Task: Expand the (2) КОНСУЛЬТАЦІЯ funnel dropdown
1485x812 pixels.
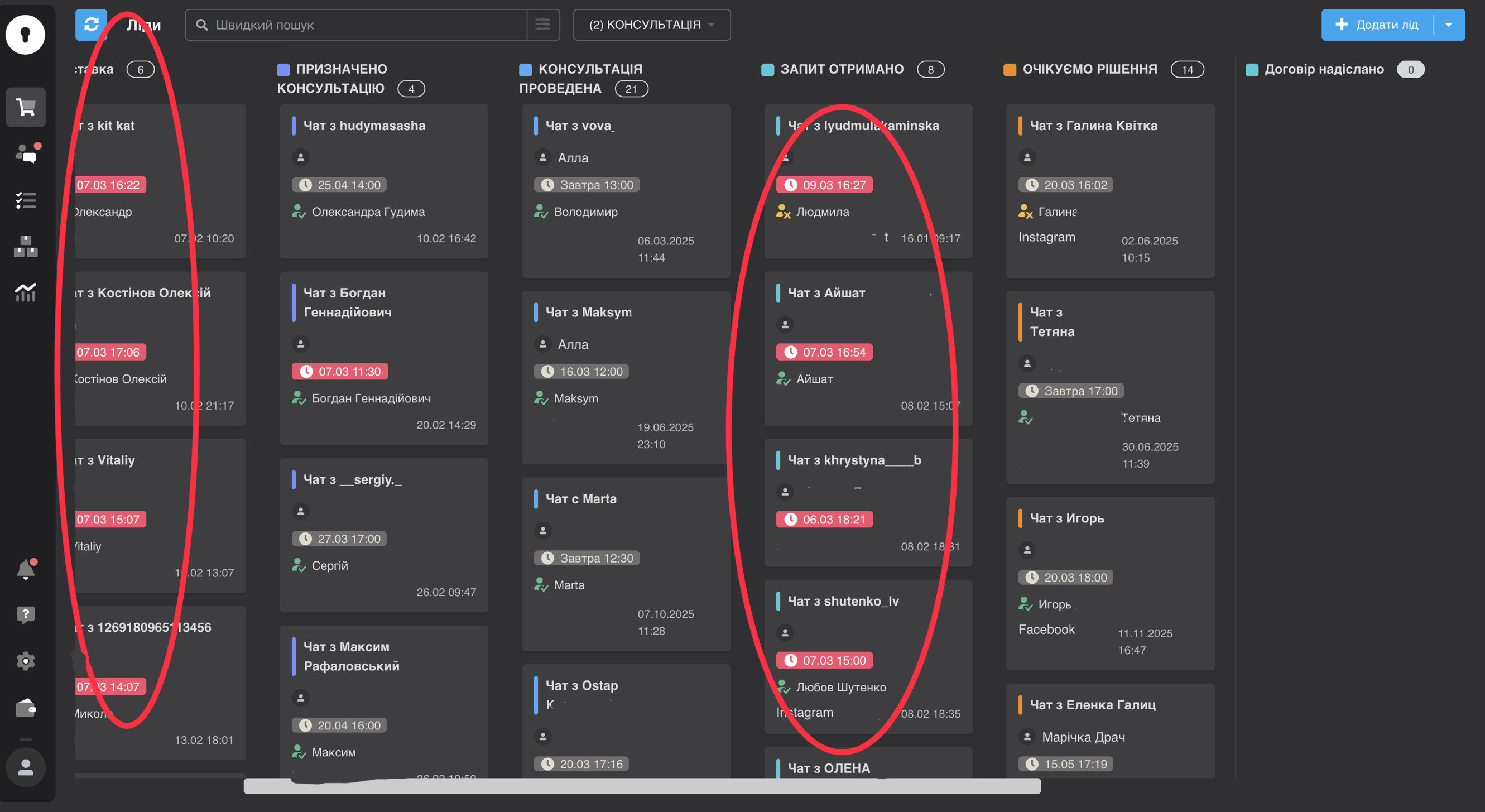Action: (651, 25)
